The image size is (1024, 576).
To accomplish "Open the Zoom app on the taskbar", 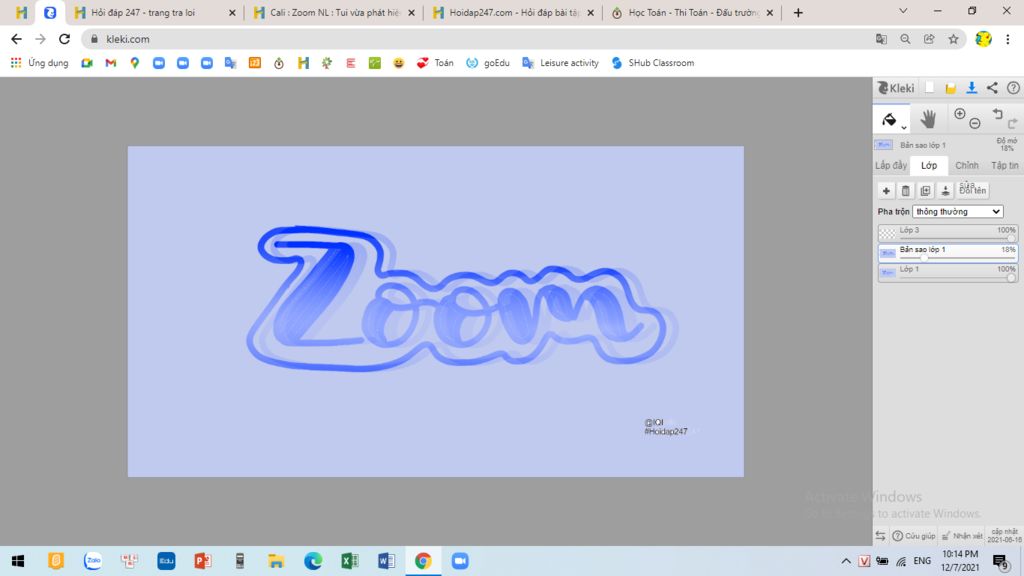I will point(460,561).
